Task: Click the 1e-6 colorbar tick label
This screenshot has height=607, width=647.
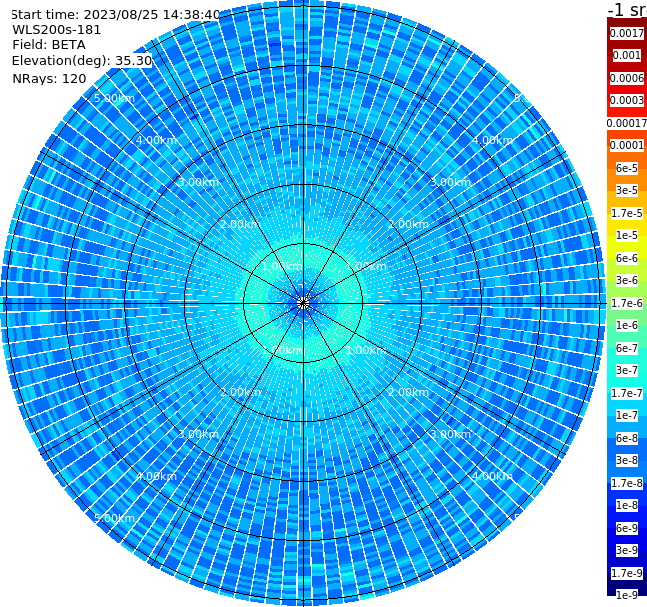Action: tap(627, 325)
